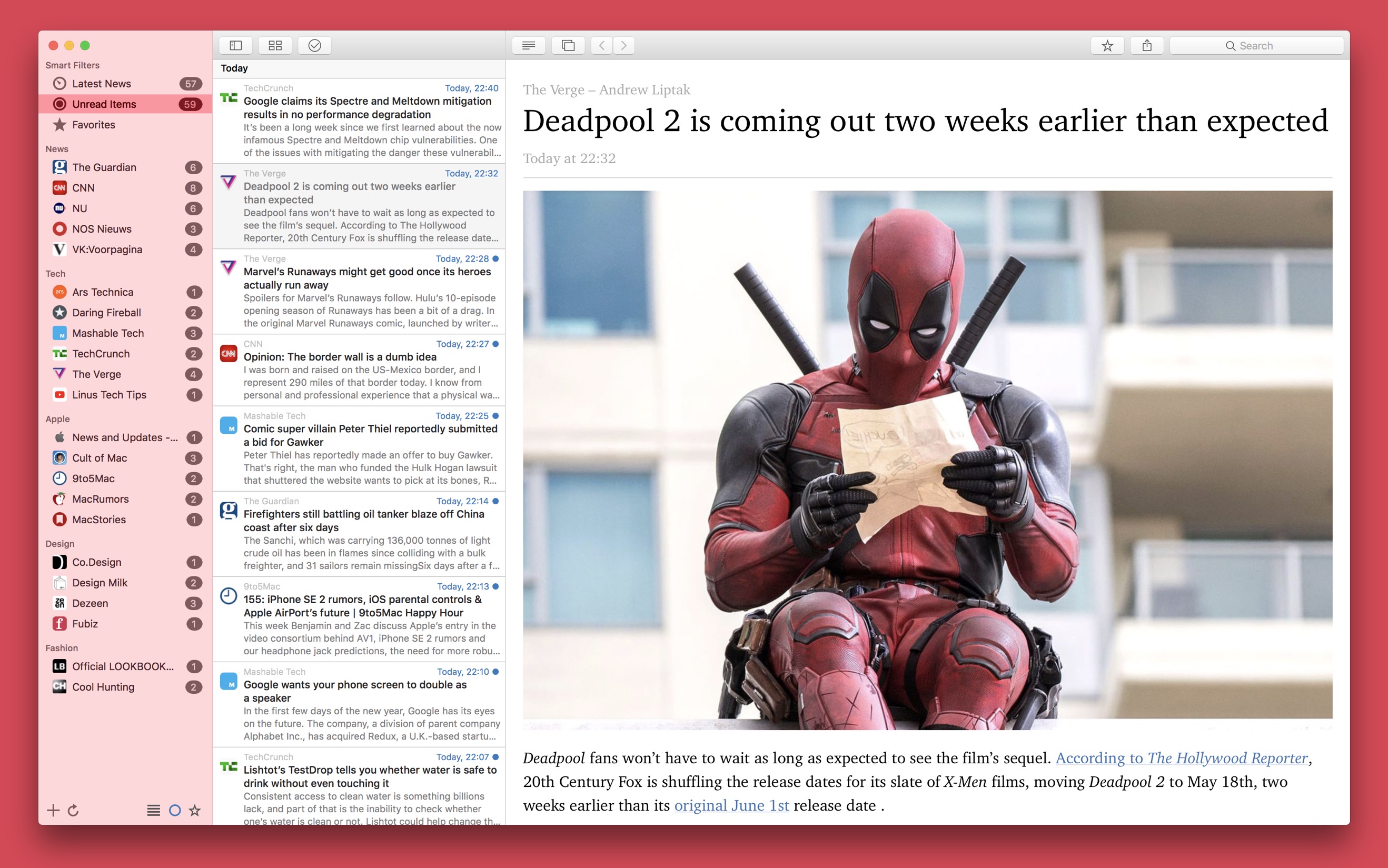1388x868 pixels.
Task: Click the Search field
Action: tap(1256, 45)
